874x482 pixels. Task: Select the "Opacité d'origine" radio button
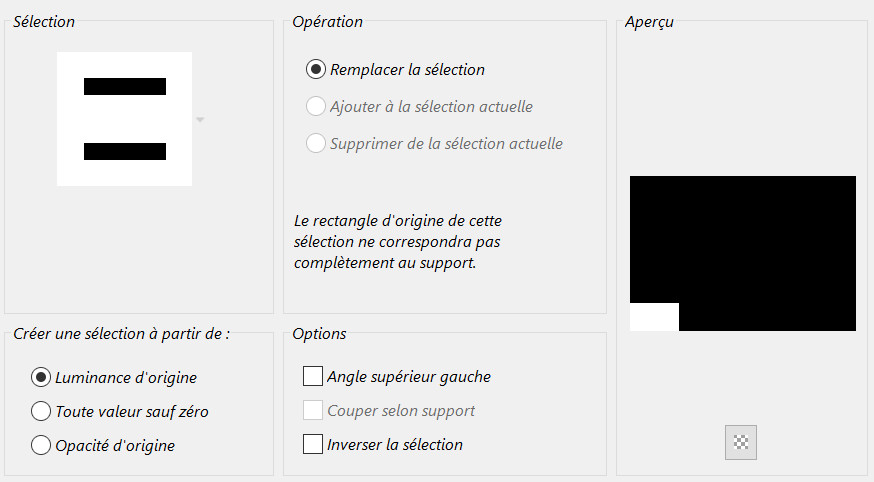tap(41, 446)
